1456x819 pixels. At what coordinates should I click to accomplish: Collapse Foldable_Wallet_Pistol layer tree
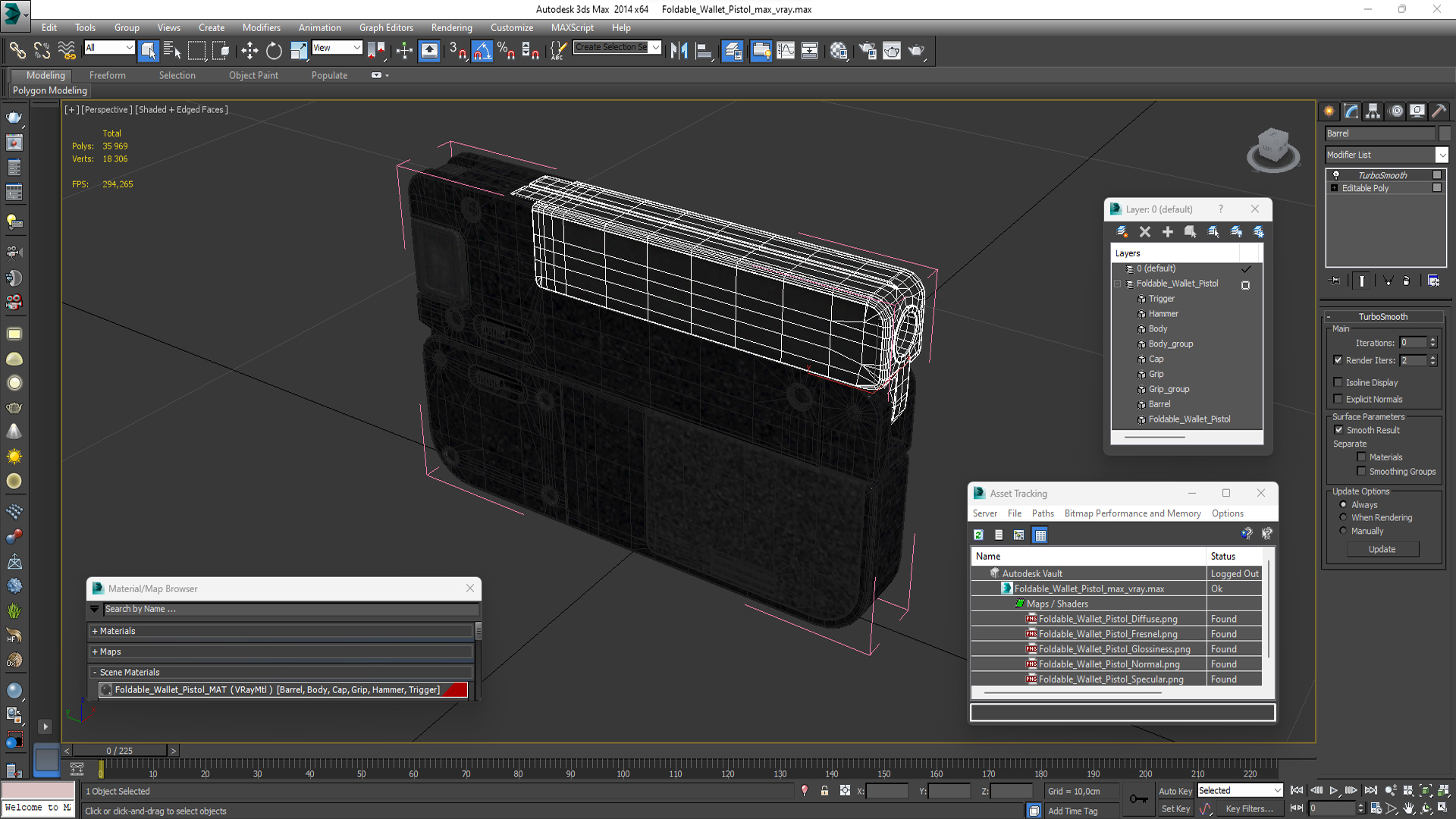[x=1118, y=284]
